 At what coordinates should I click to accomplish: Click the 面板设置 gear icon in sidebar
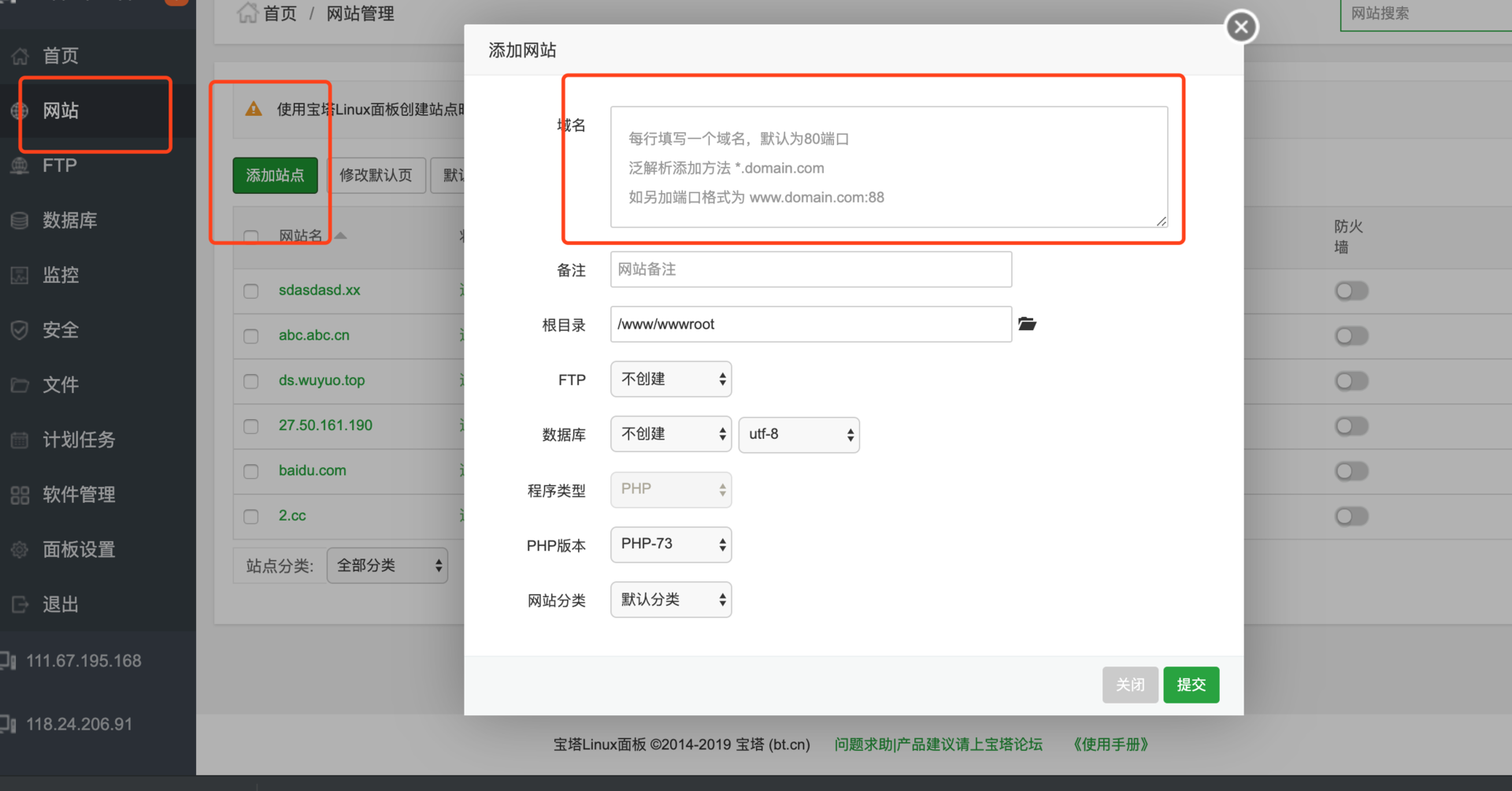(x=20, y=550)
